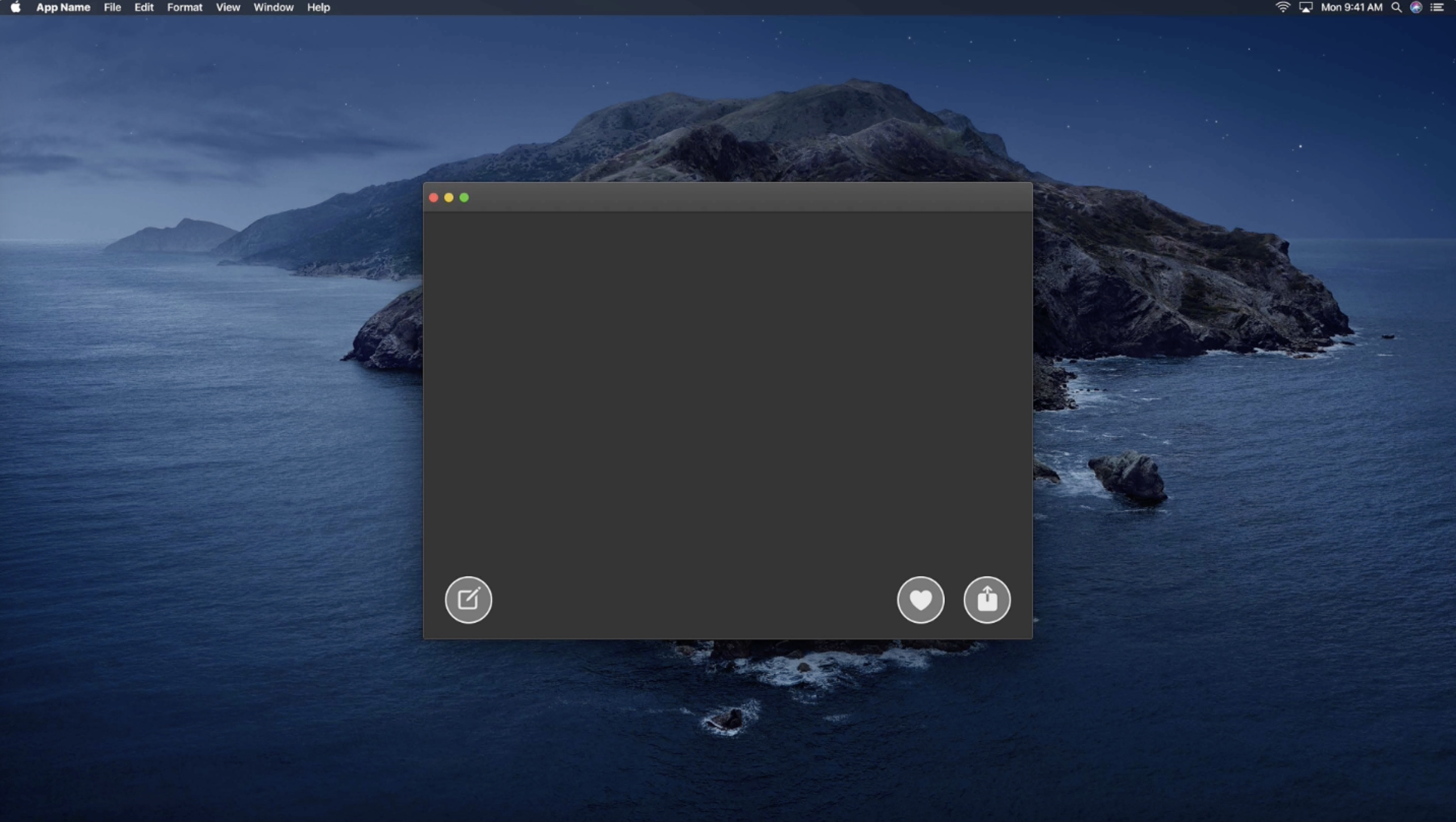Click the share upload button
Viewport: 1456px width, 822px height.
986,599
